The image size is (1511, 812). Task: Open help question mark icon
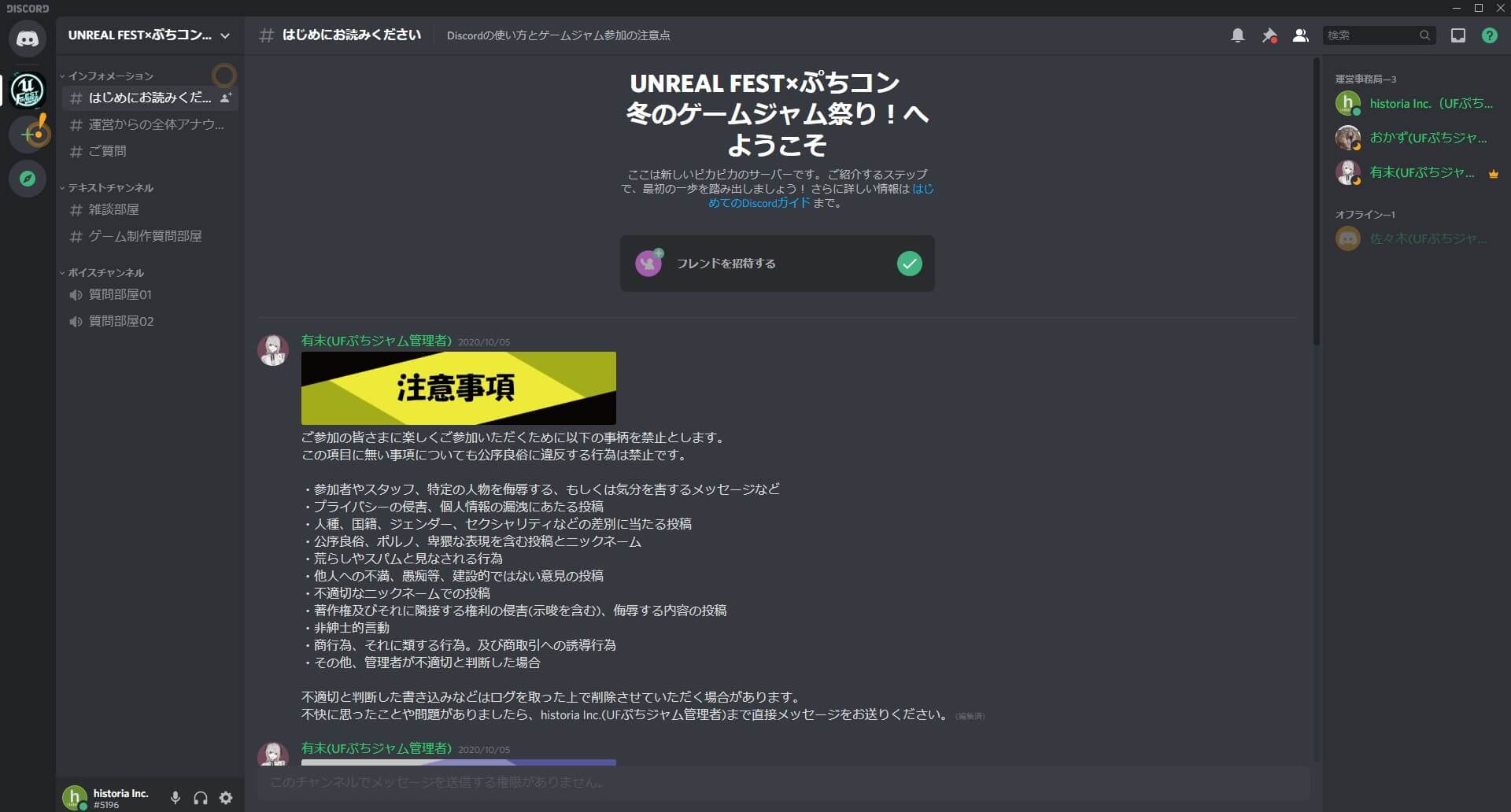click(x=1490, y=35)
